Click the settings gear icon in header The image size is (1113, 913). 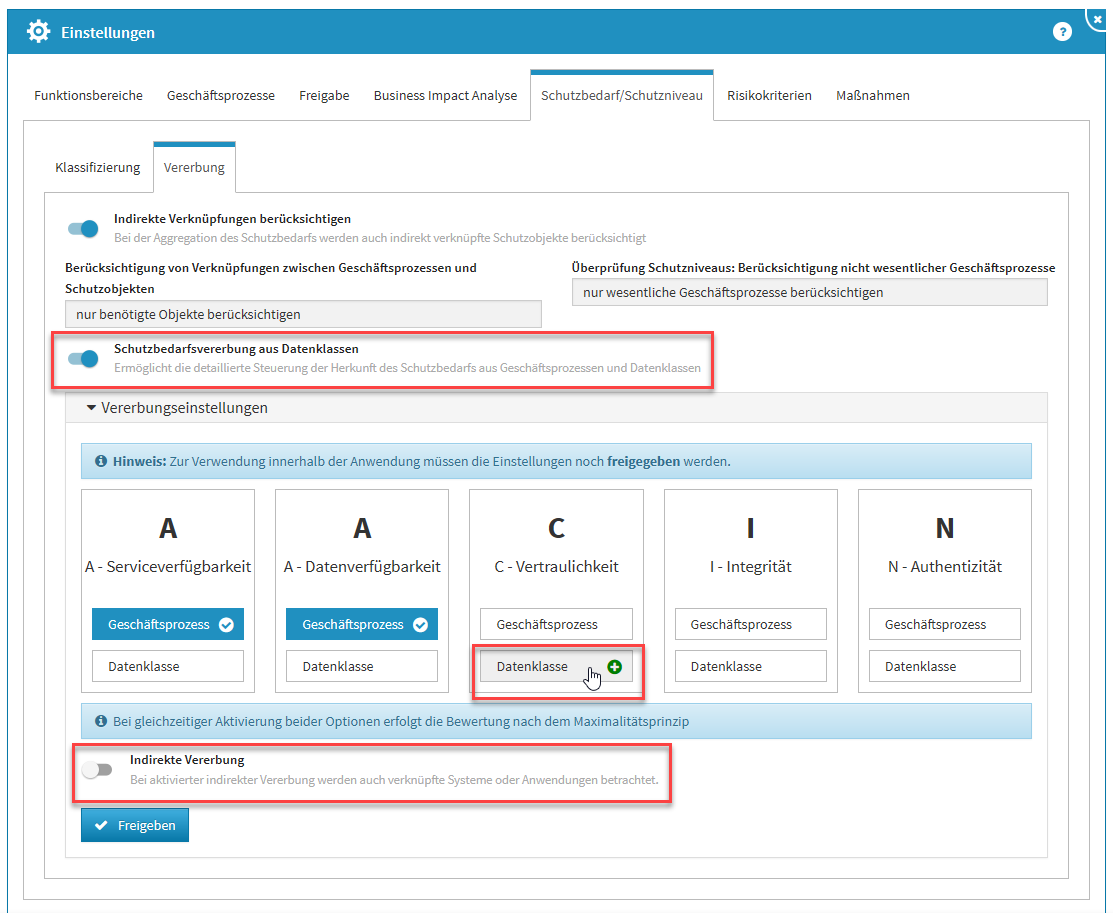(38, 32)
